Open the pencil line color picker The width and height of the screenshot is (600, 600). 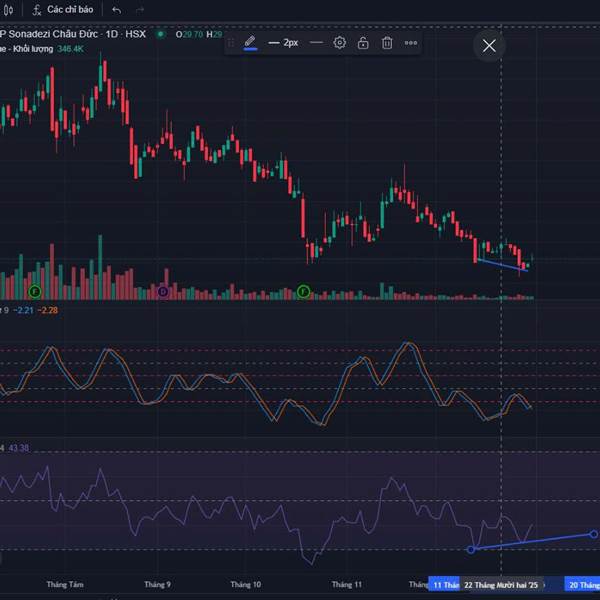tap(250, 42)
